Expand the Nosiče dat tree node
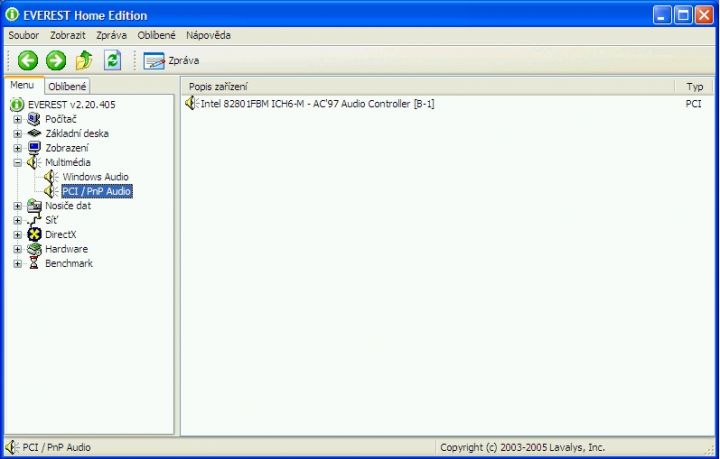The image size is (720, 459). point(17,206)
